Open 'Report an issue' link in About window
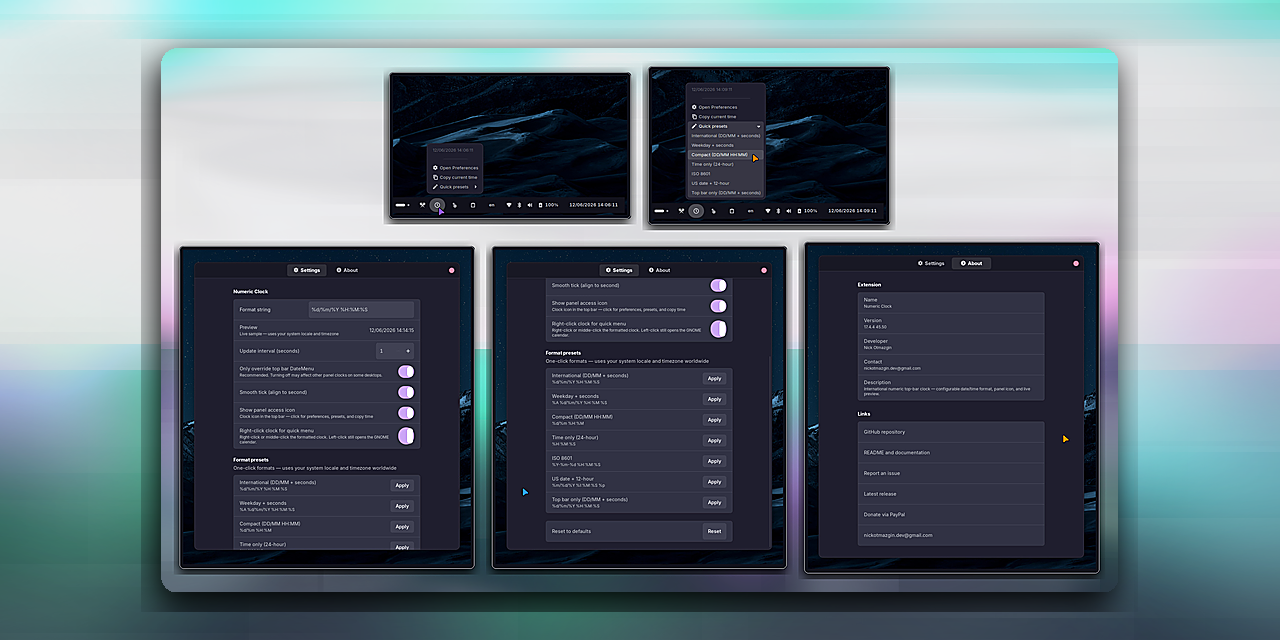The width and height of the screenshot is (1280, 640). pyautogui.click(x=951, y=473)
